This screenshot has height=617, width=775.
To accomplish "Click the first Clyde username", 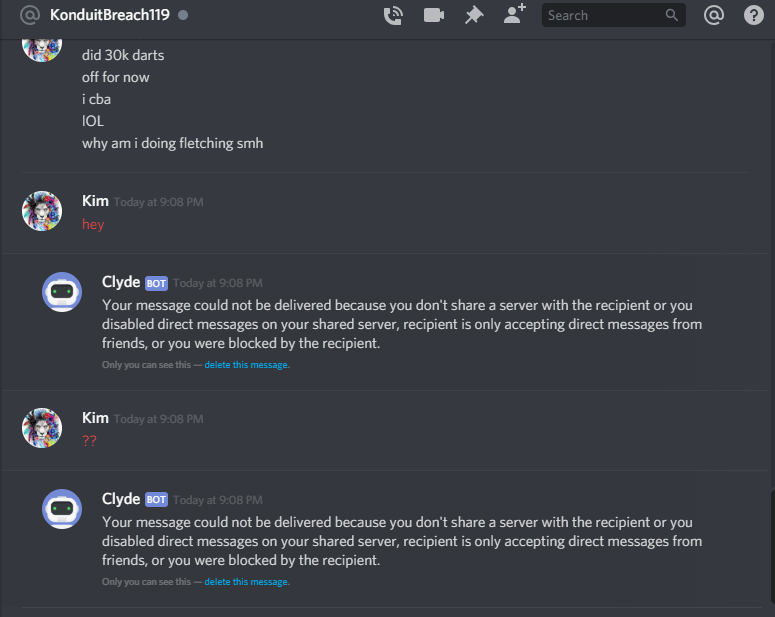I will [121, 282].
